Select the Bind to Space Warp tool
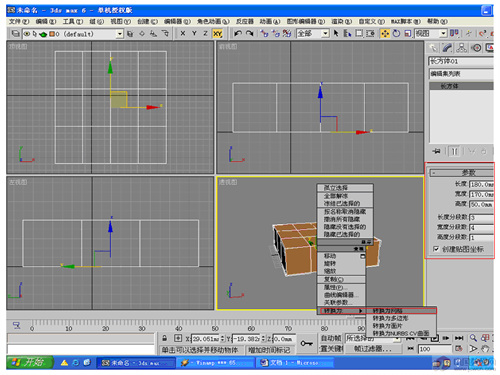Viewport: 500px width, 375px height. click(287, 33)
